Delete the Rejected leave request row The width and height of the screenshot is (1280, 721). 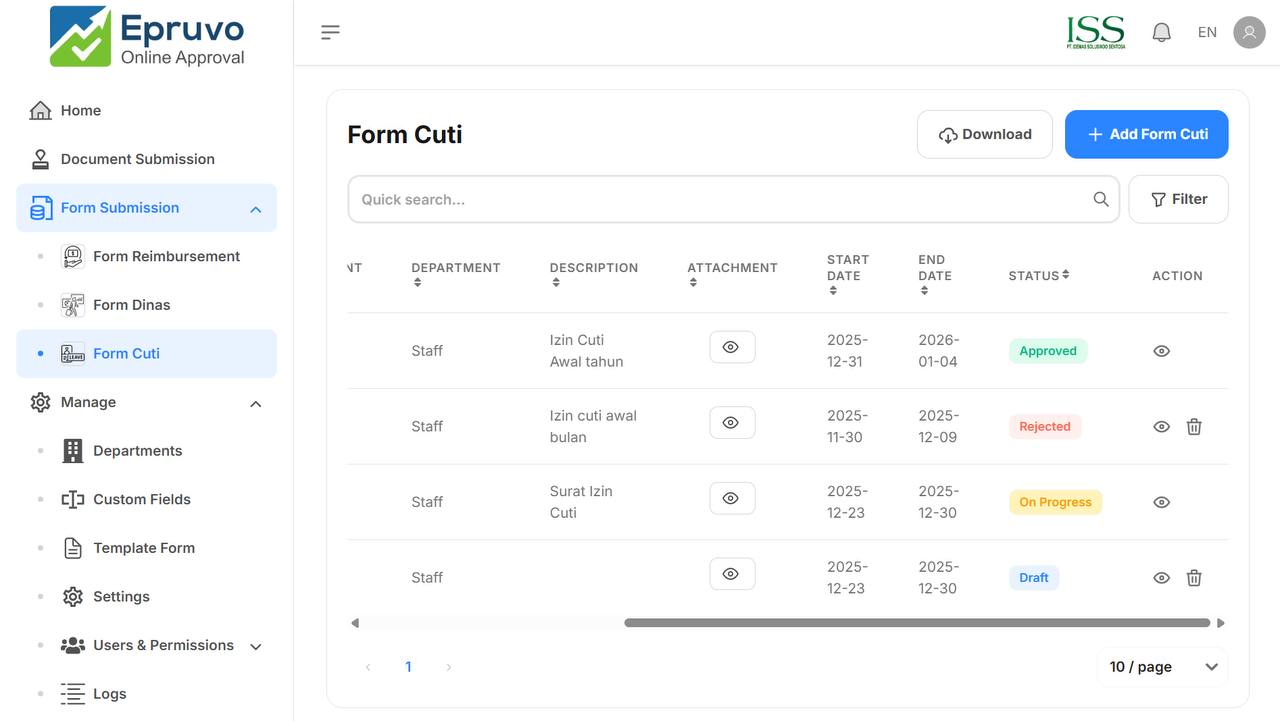click(x=1194, y=427)
